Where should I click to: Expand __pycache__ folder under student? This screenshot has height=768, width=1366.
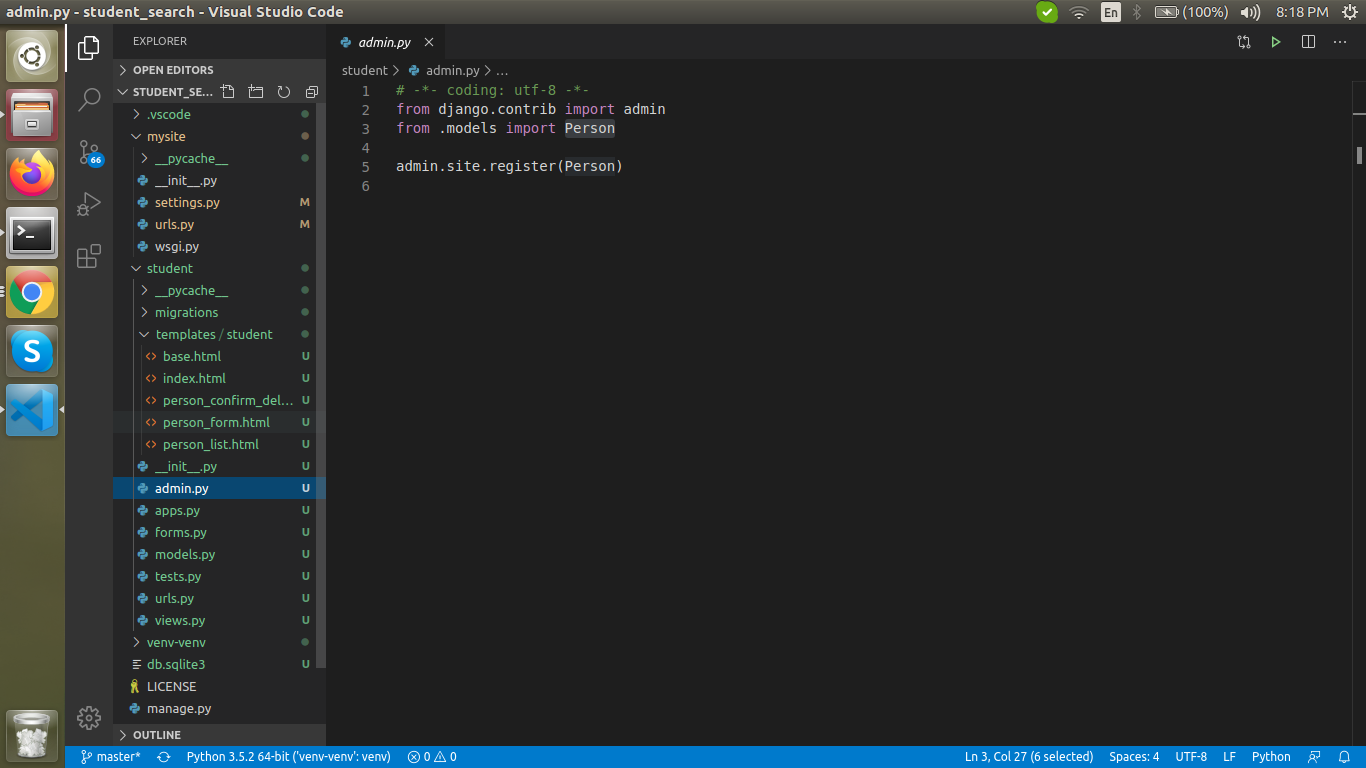click(x=219, y=290)
